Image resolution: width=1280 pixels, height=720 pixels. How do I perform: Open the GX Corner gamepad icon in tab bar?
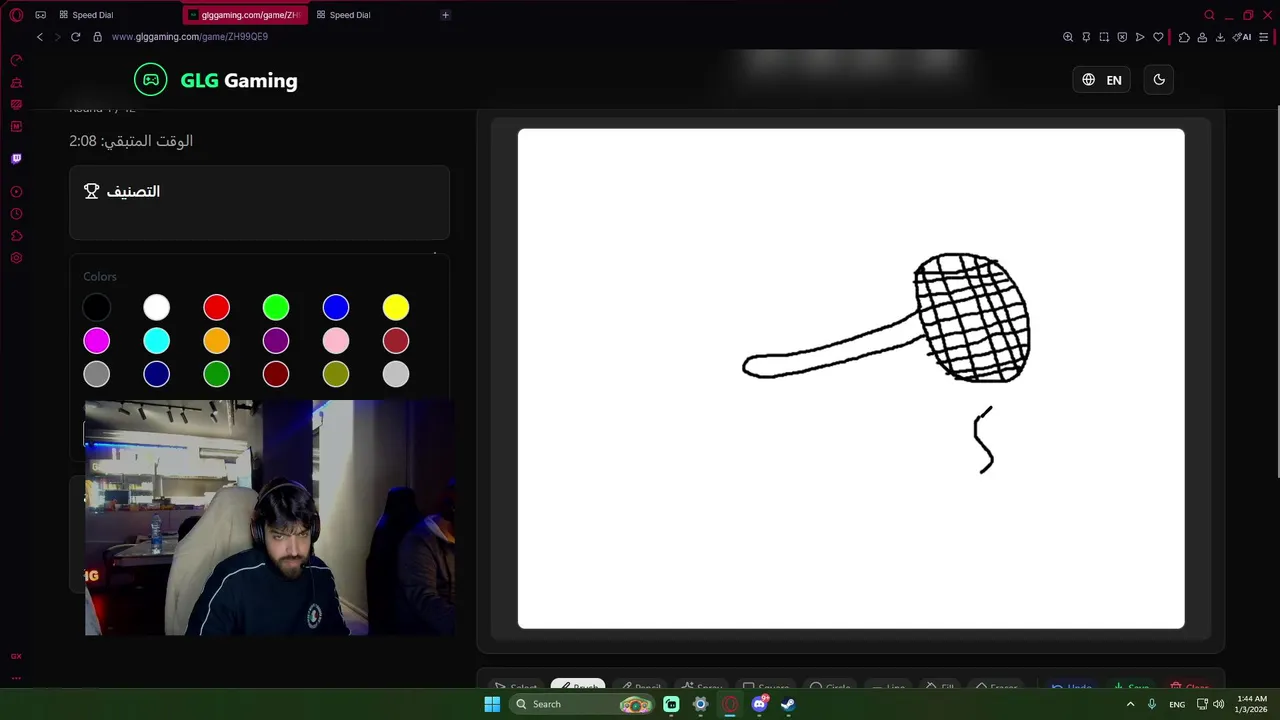pyautogui.click(x=41, y=15)
